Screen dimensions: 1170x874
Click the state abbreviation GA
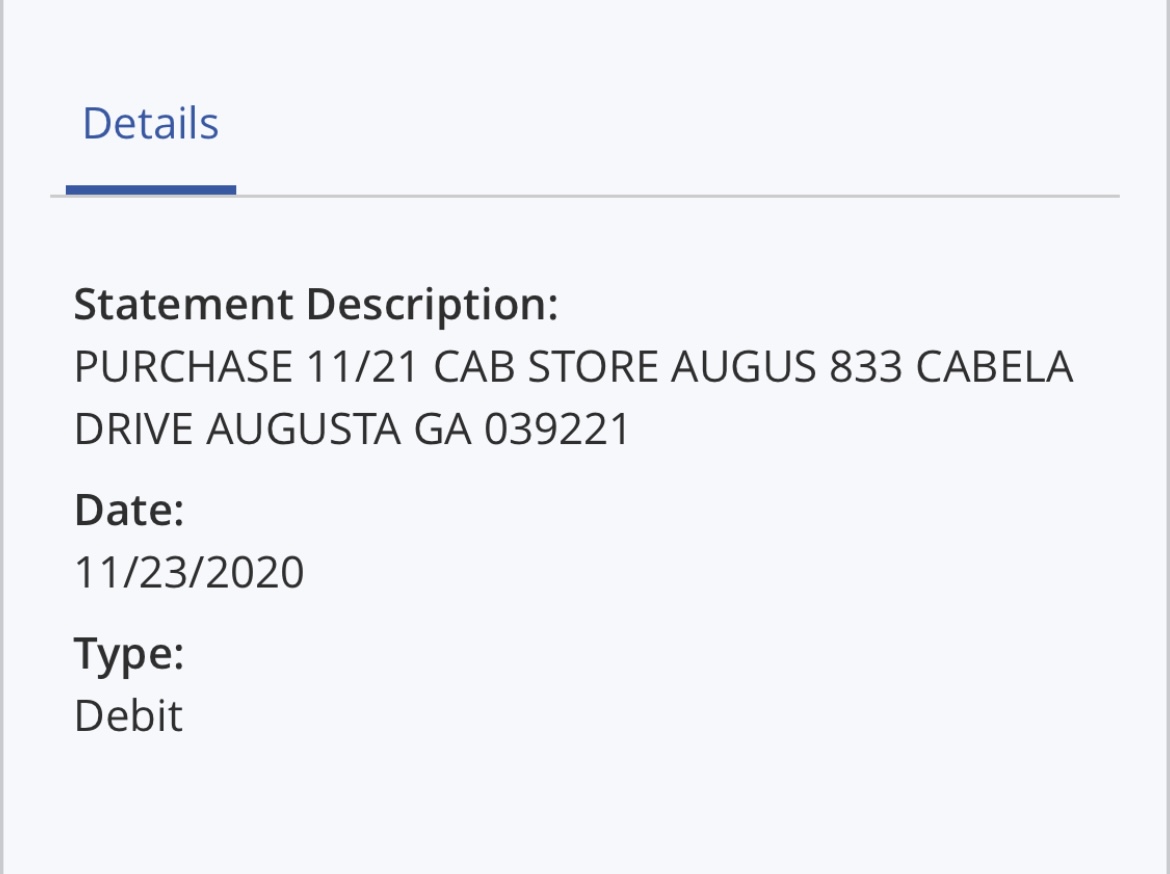coord(442,429)
